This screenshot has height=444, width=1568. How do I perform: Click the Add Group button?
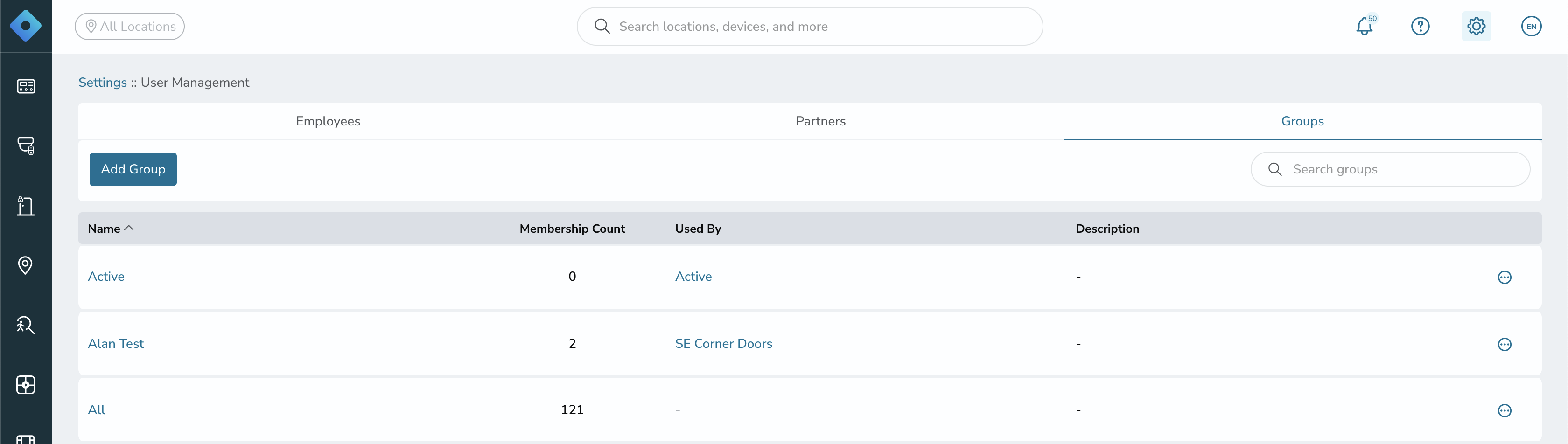133,169
